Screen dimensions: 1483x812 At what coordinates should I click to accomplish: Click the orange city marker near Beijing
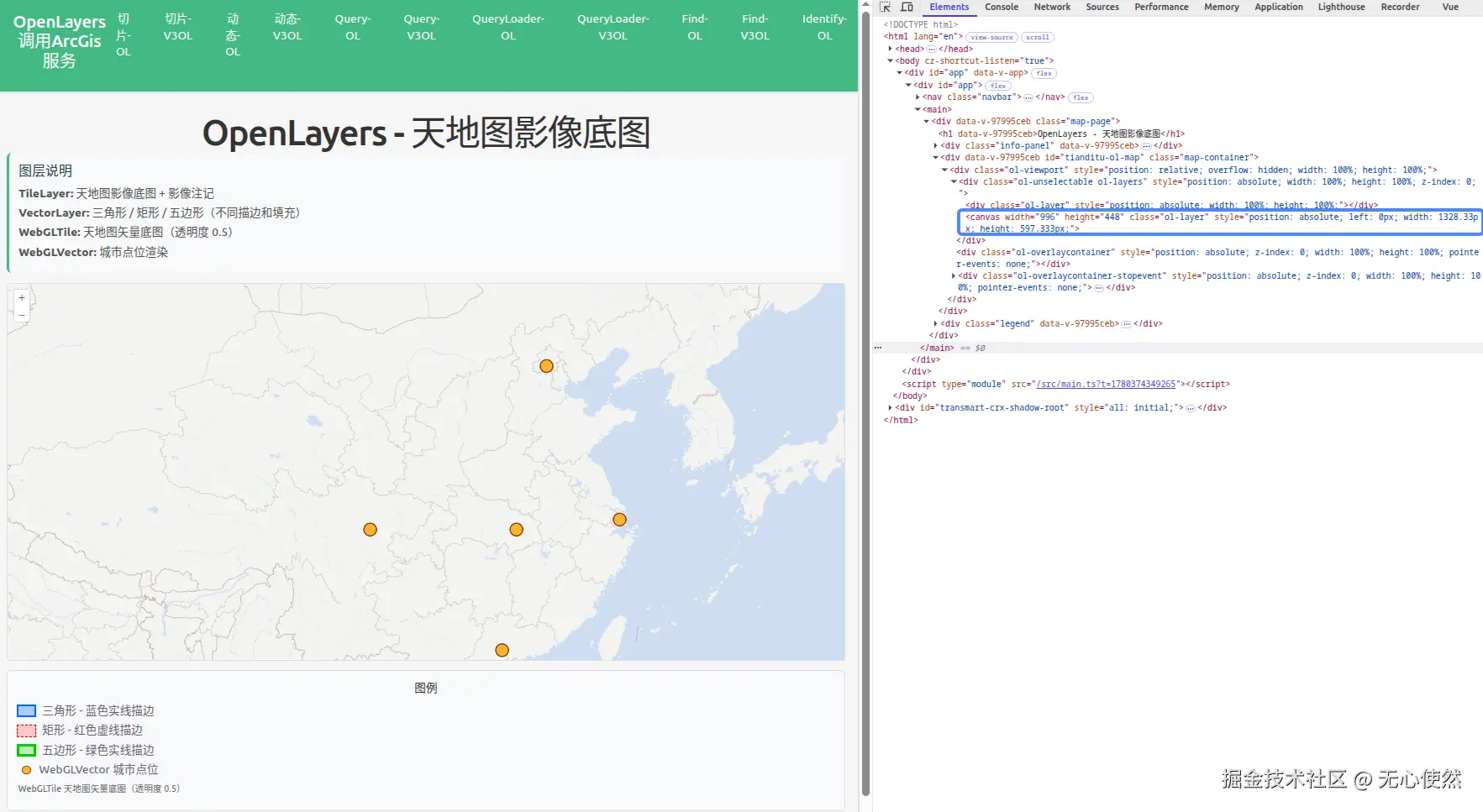point(546,366)
